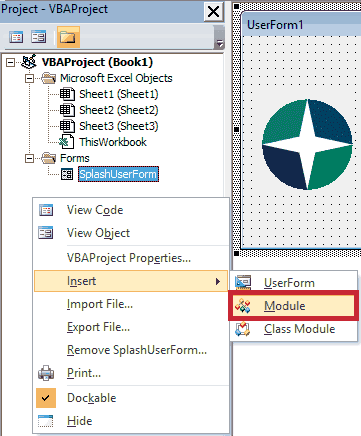Click the Insert submenu arrow
Screen dimensions: 361x436
[x=218, y=281]
